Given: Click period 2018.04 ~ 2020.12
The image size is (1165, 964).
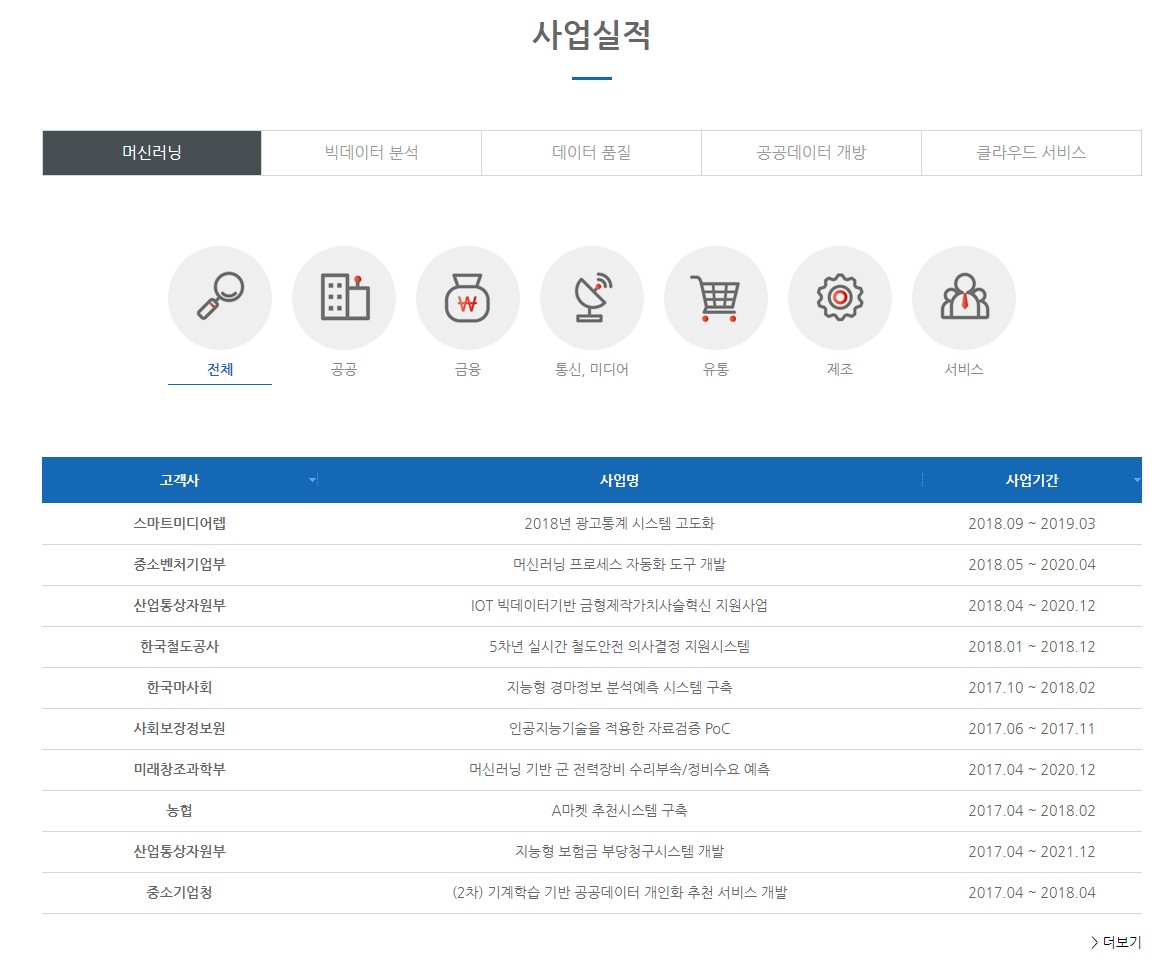Looking at the screenshot, I should [x=1032, y=605].
